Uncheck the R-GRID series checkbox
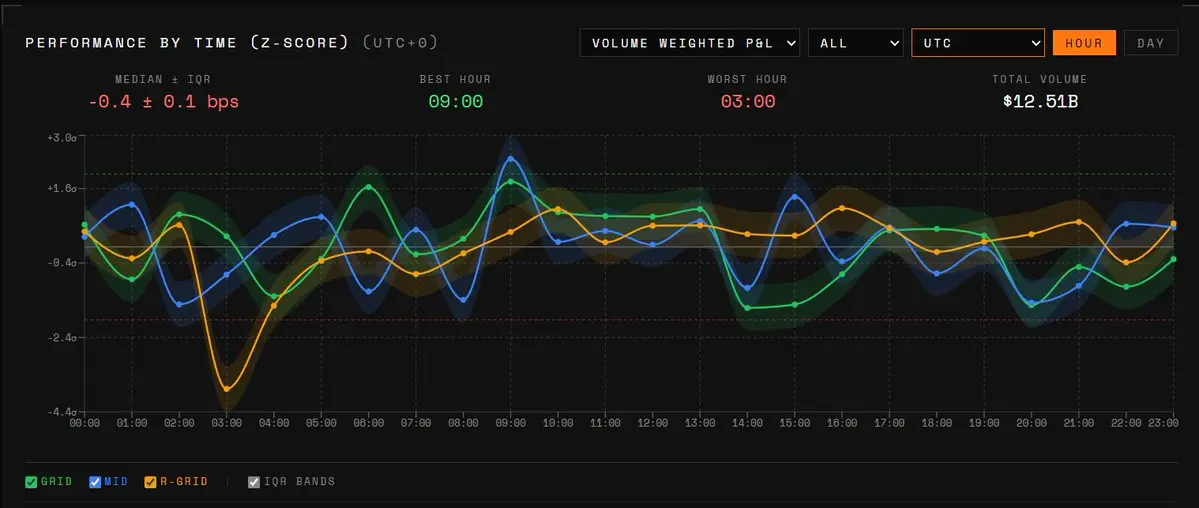 (150, 482)
